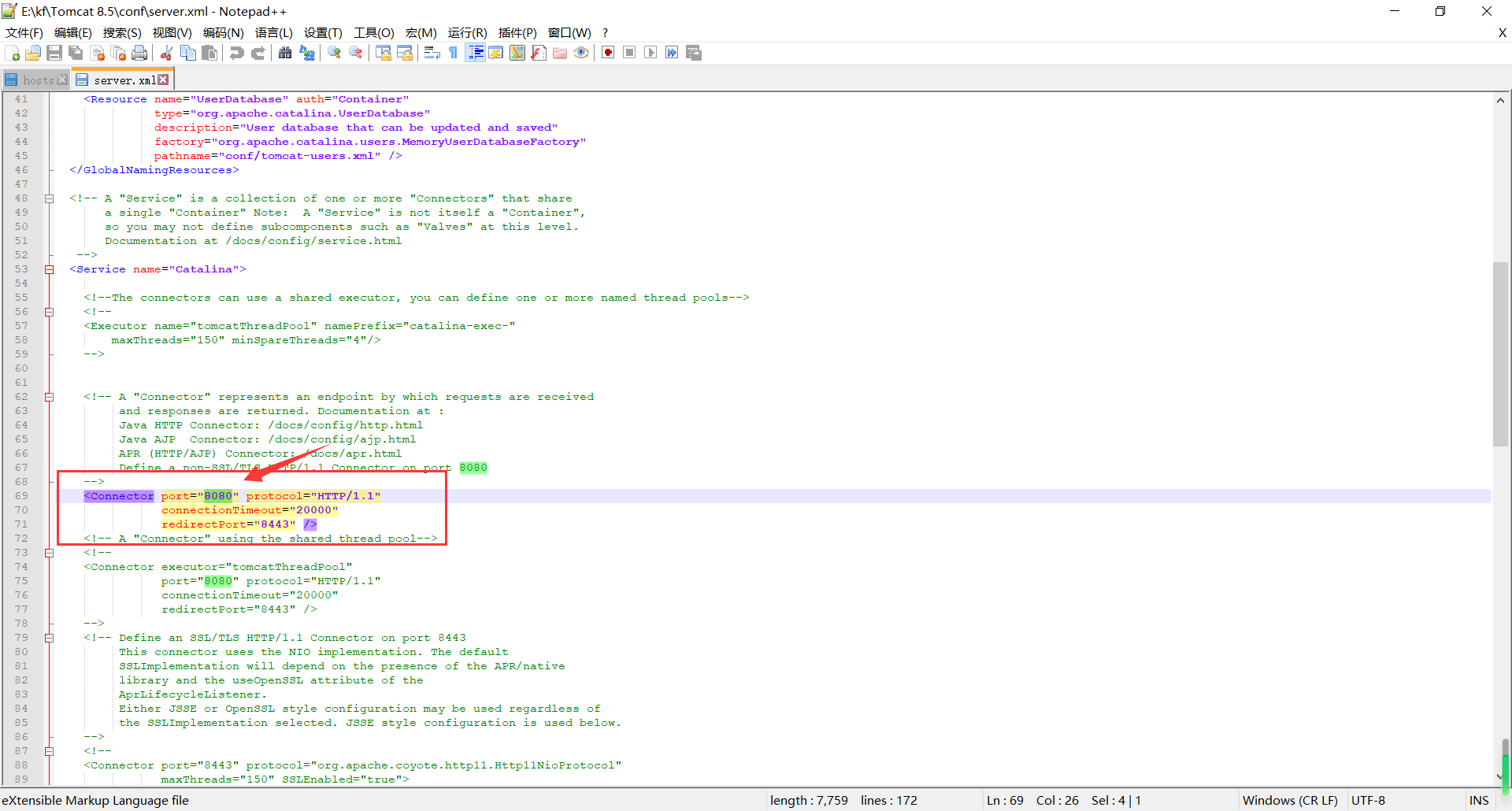Click the INS status bar indicator
Viewport: 1512px width, 811px height.
pyautogui.click(x=1479, y=800)
